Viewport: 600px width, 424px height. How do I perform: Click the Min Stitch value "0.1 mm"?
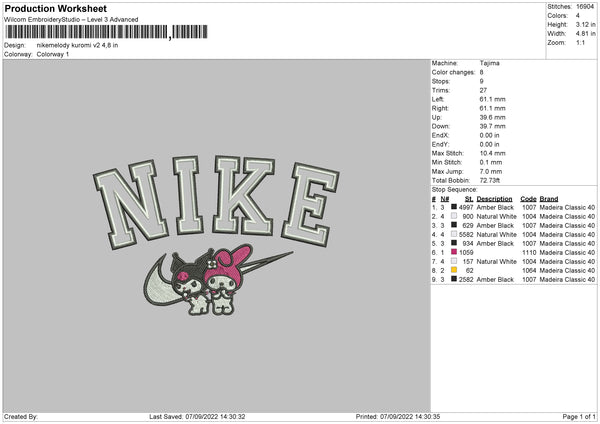tap(491, 162)
